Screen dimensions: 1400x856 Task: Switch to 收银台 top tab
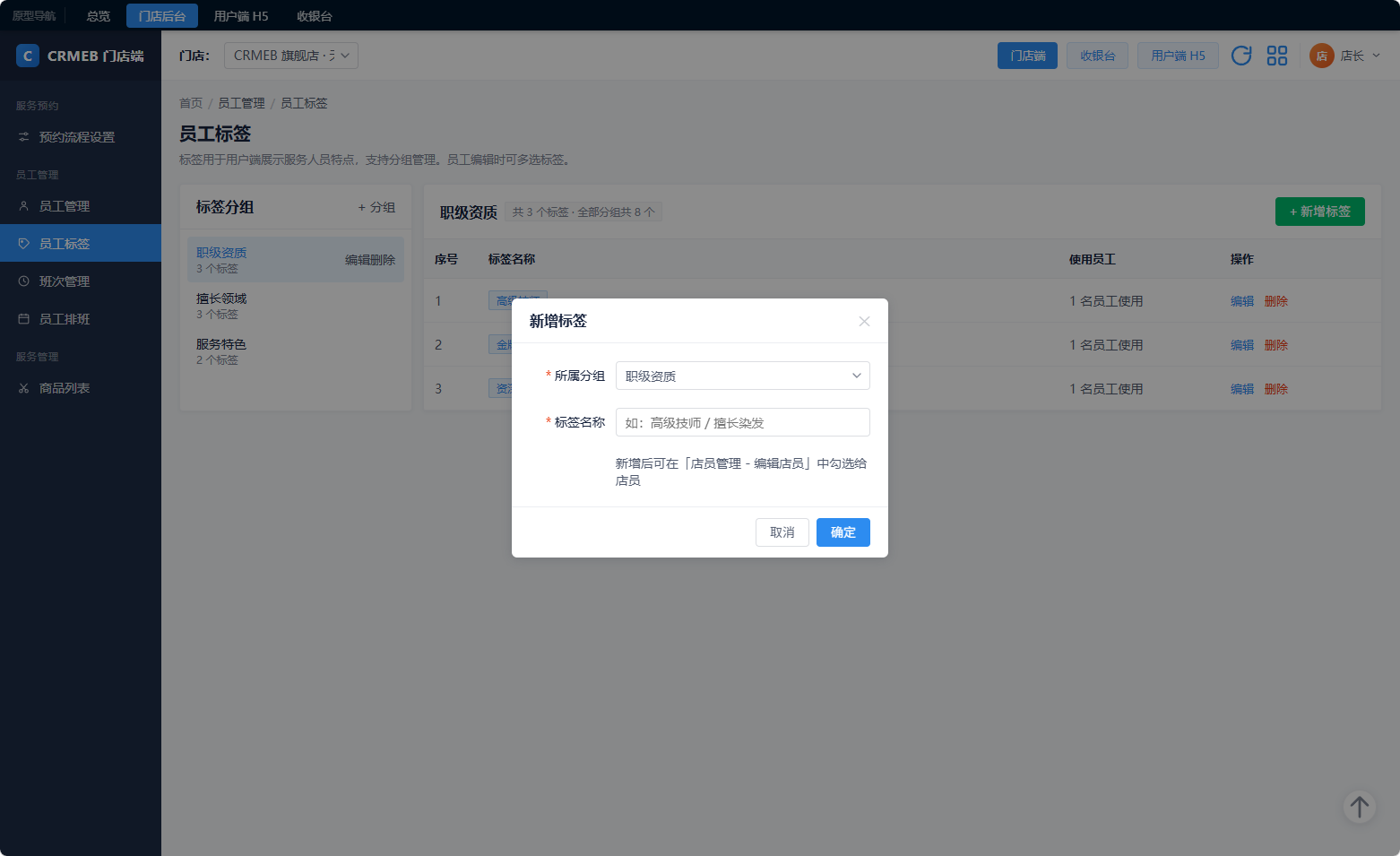point(315,16)
